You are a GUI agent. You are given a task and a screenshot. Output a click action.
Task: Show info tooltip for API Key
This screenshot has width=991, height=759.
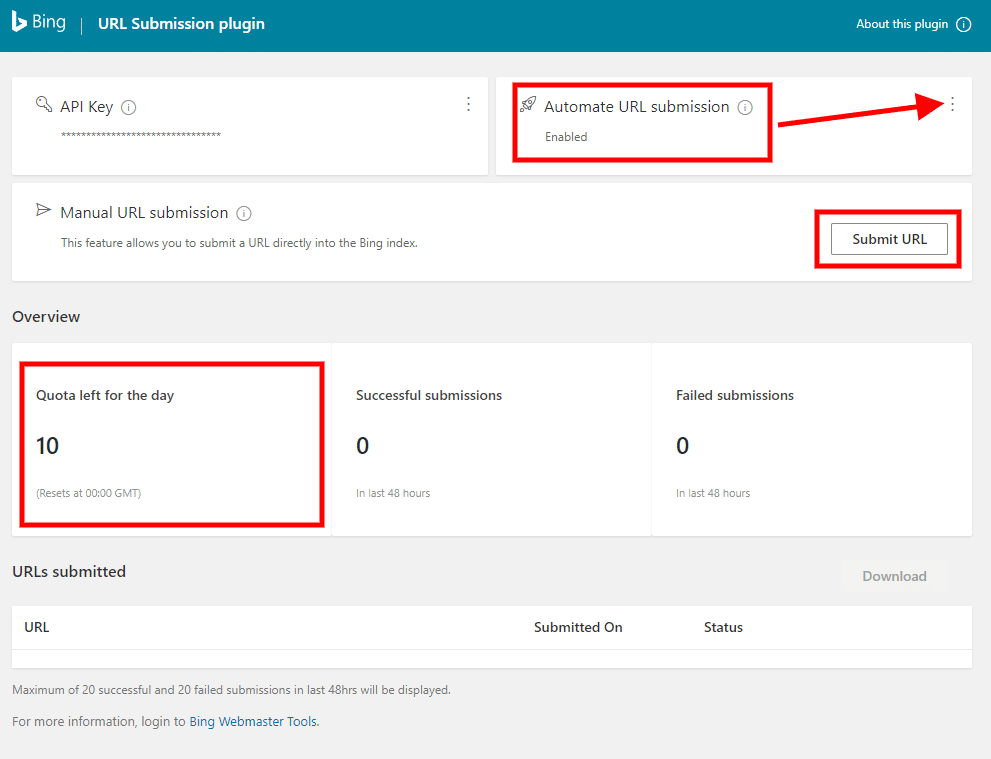(128, 107)
